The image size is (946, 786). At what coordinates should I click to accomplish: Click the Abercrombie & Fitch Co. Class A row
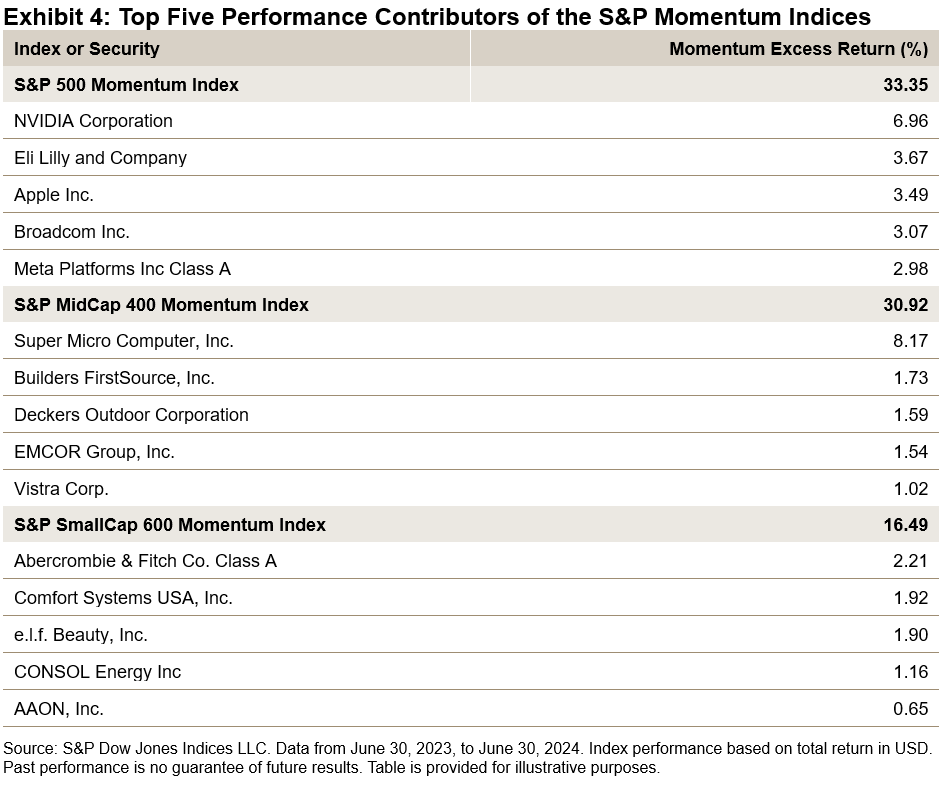(145, 561)
